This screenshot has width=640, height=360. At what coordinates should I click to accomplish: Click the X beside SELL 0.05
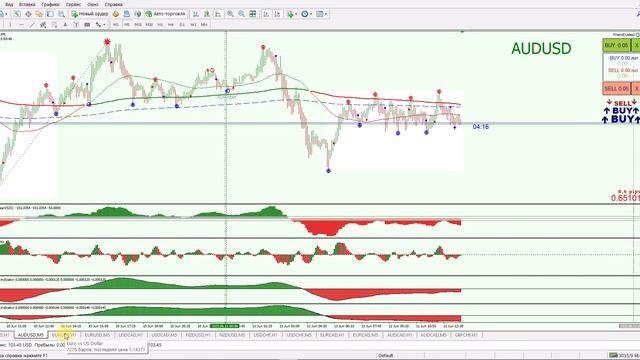coord(636,89)
